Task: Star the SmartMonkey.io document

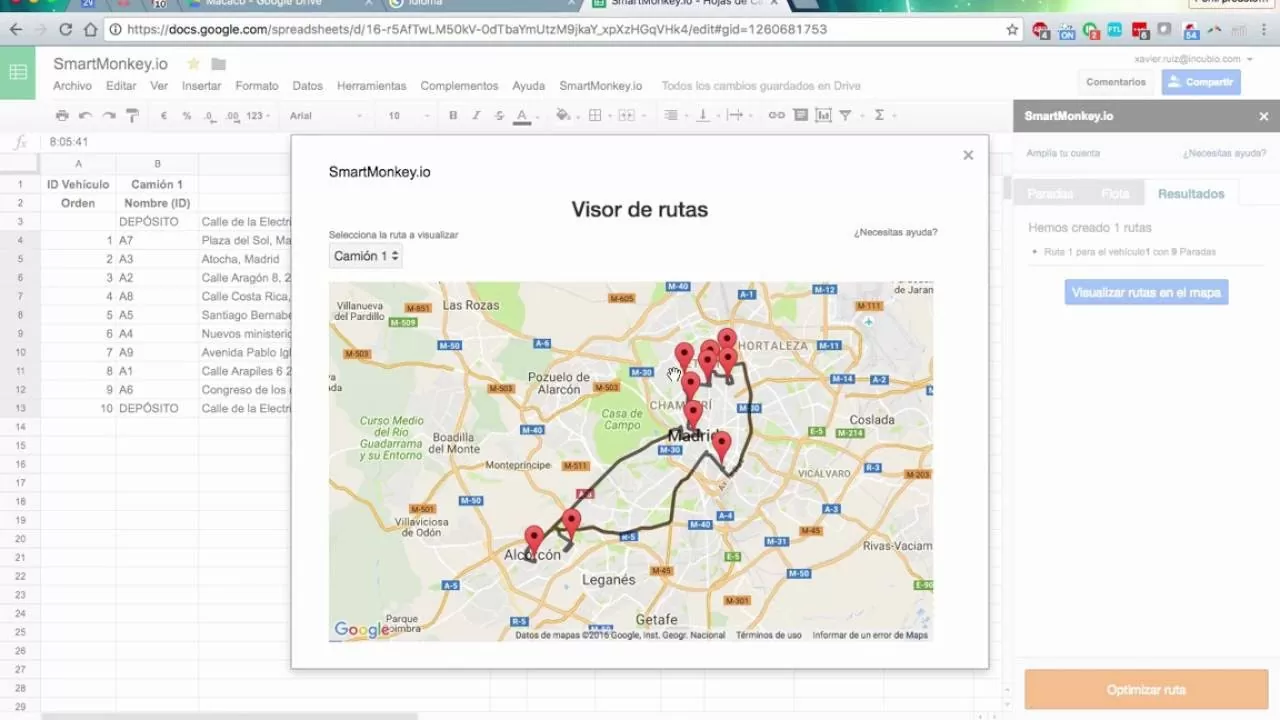Action: coord(194,64)
